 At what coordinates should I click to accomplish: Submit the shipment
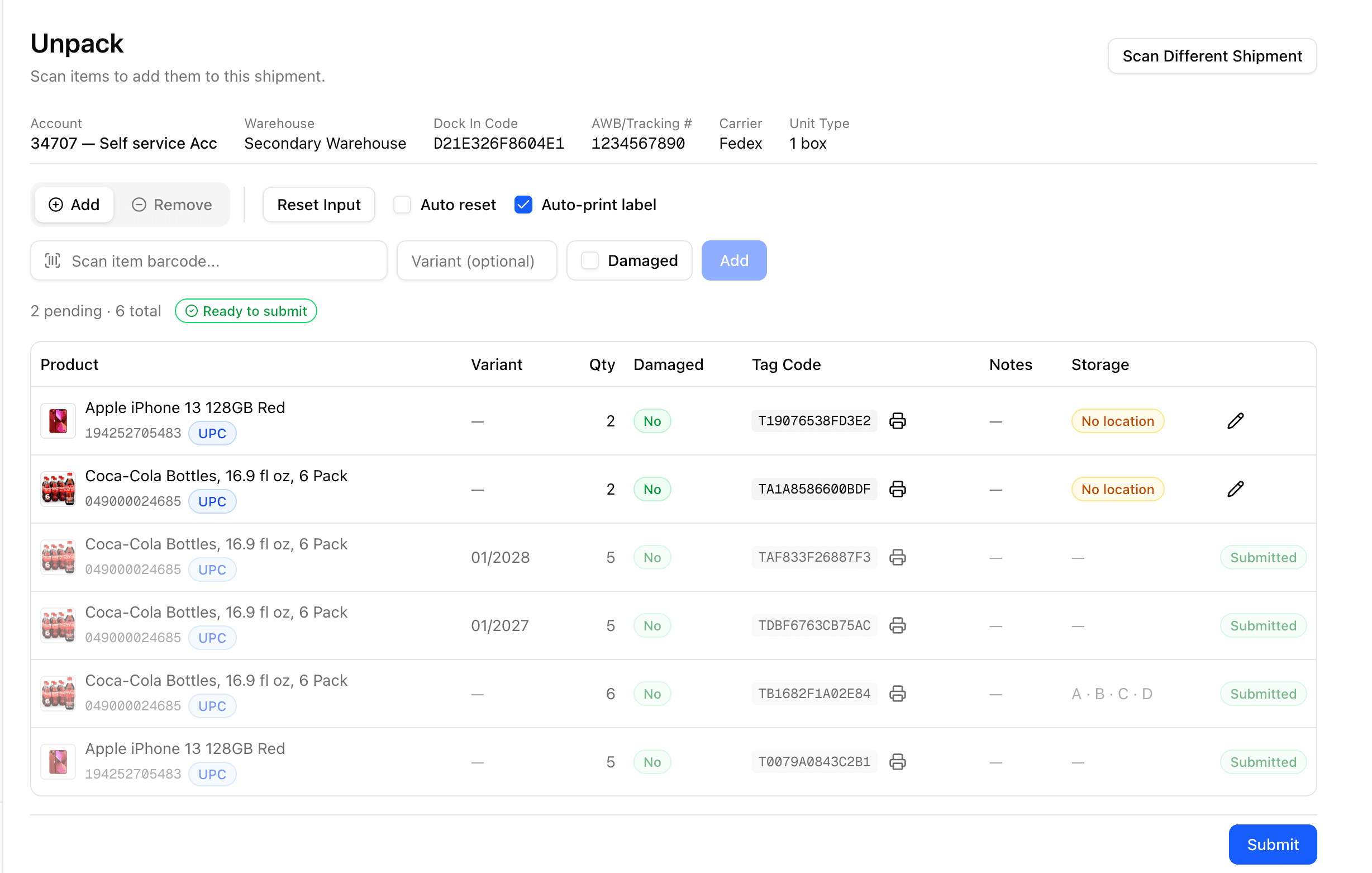coord(1273,844)
